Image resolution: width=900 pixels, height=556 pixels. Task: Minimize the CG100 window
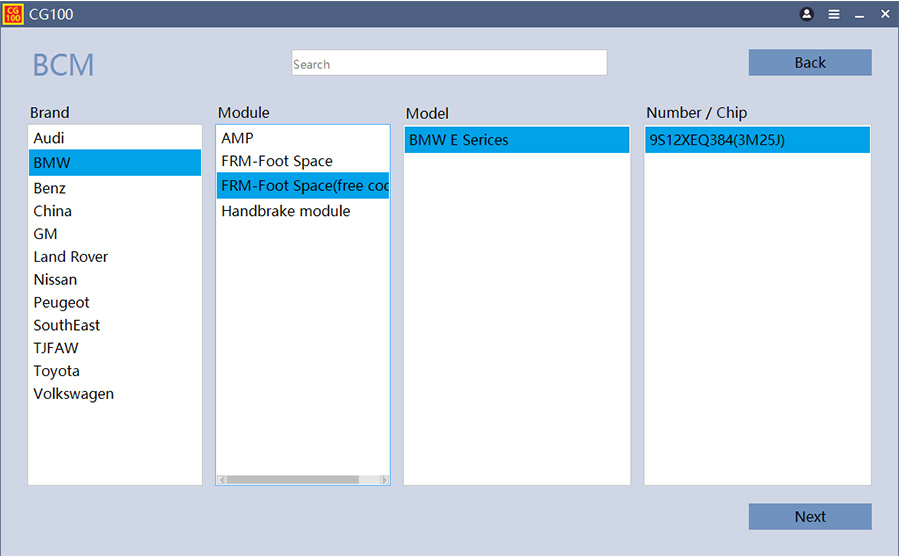tap(859, 14)
